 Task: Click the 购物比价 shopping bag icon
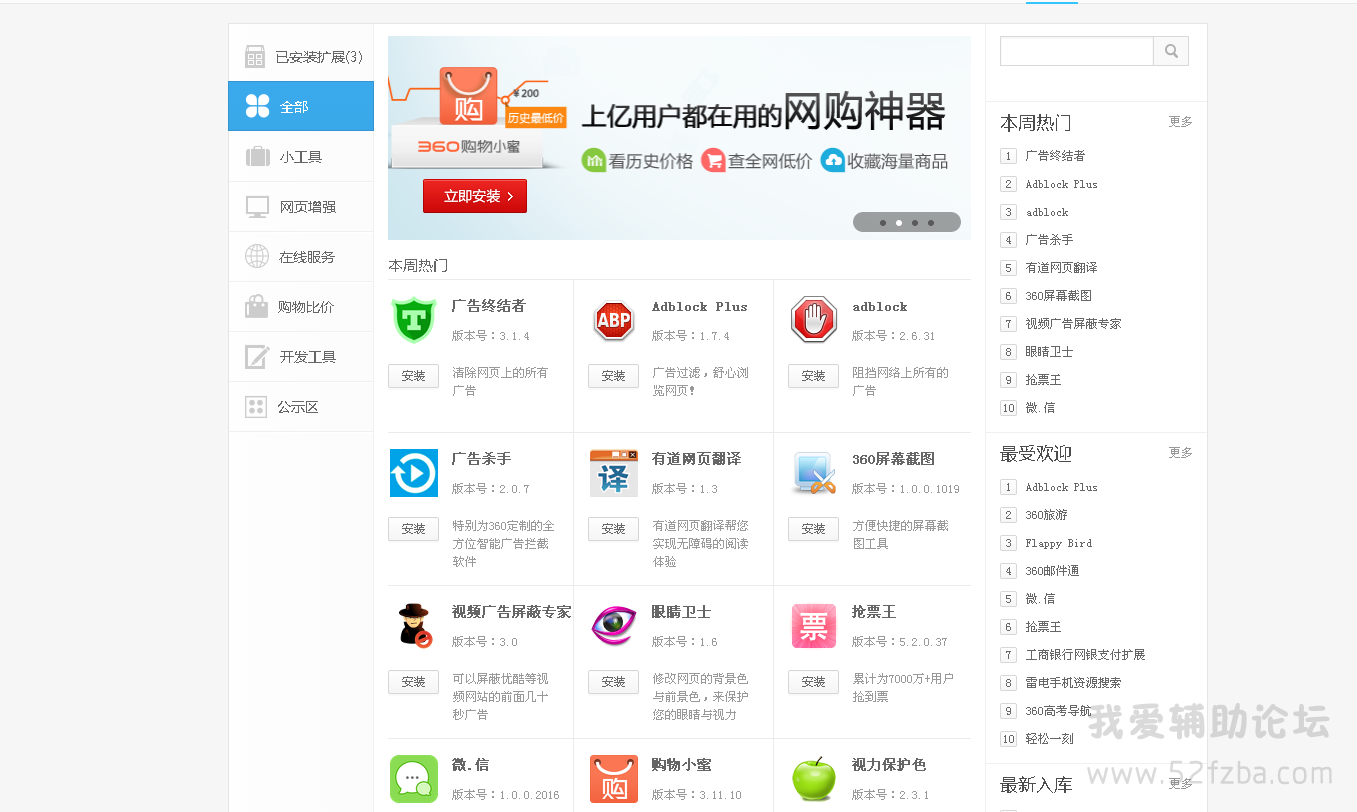(257, 307)
